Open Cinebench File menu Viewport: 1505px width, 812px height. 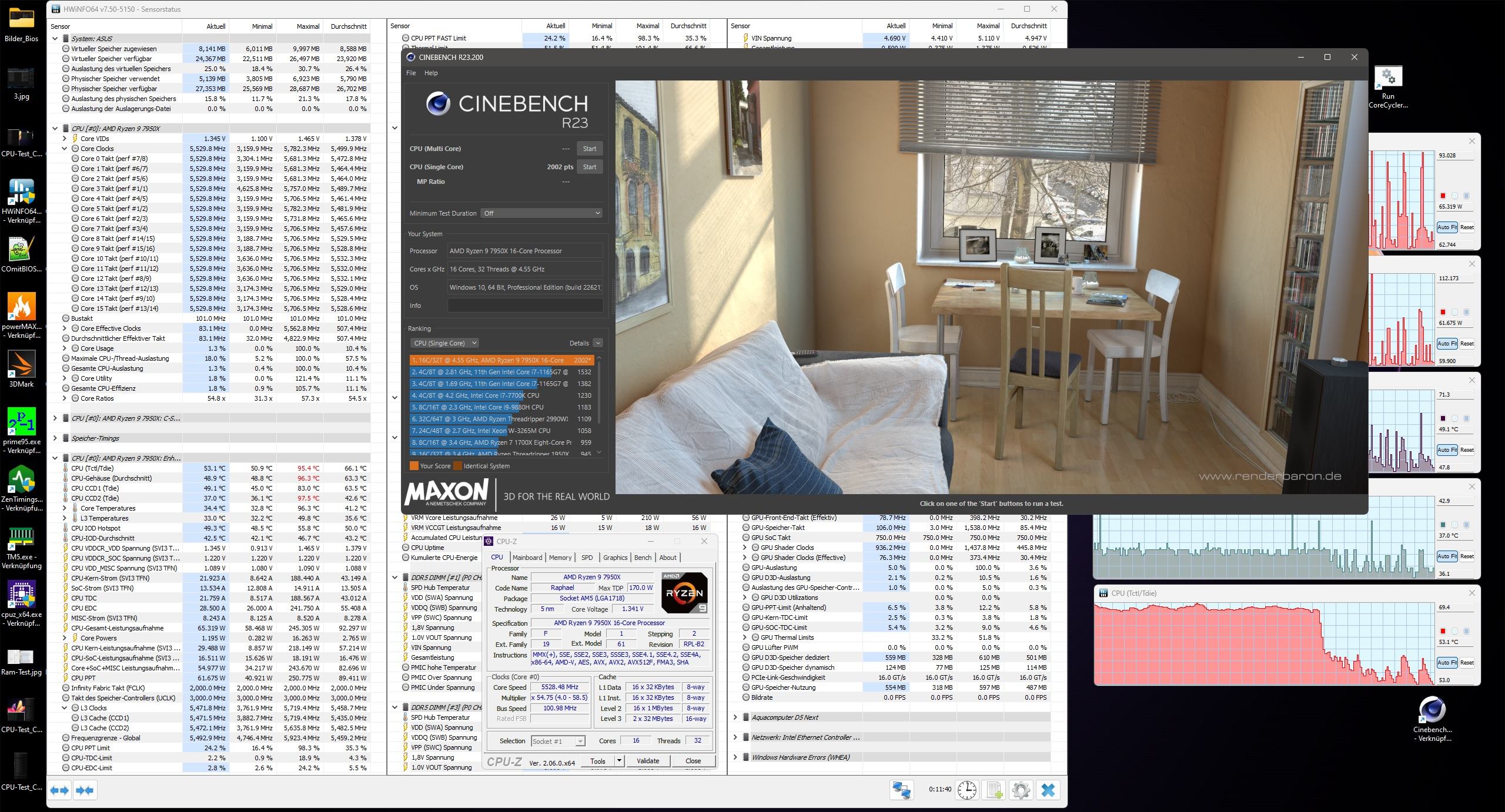[x=411, y=73]
